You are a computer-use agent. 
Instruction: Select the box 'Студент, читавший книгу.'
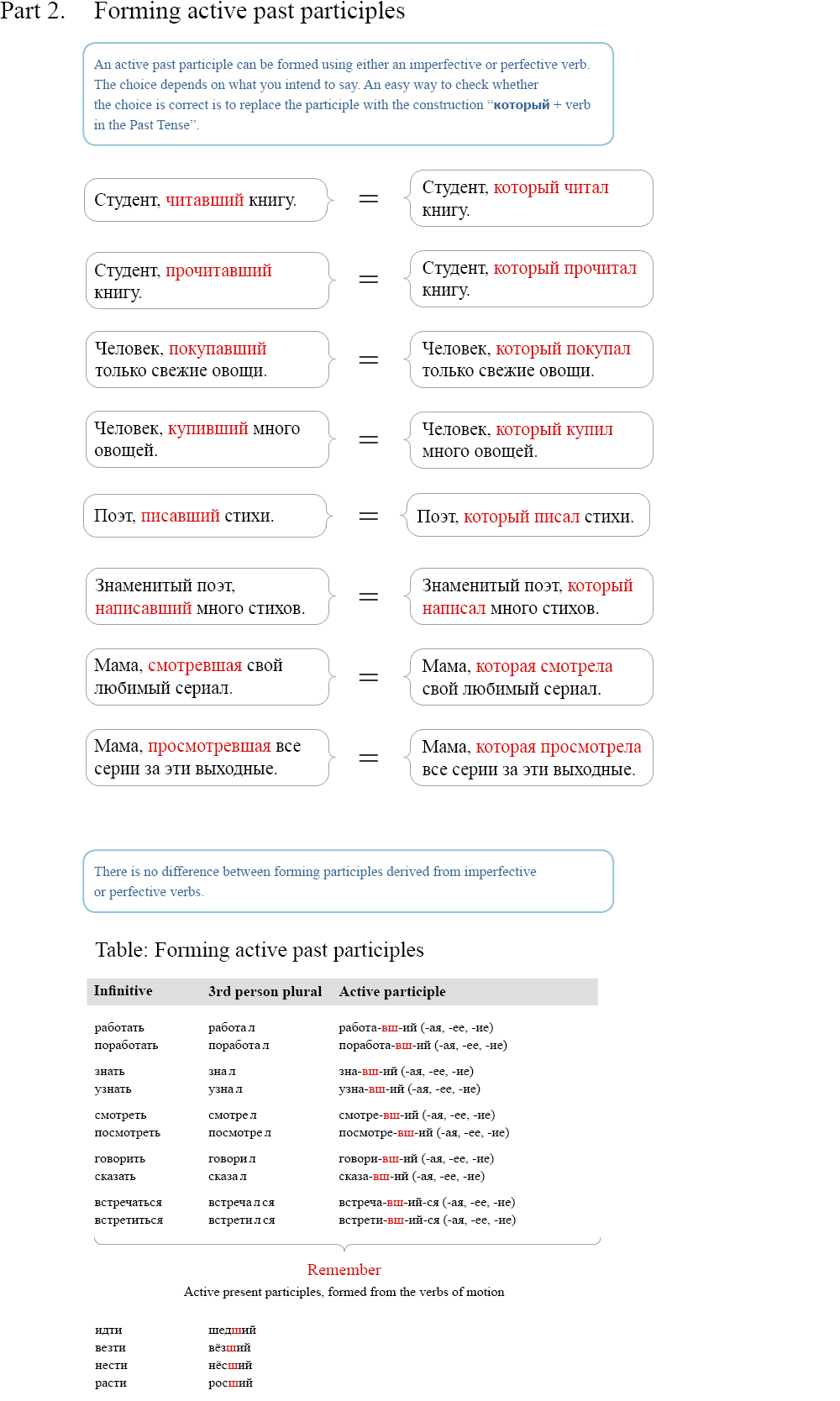coord(206,200)
